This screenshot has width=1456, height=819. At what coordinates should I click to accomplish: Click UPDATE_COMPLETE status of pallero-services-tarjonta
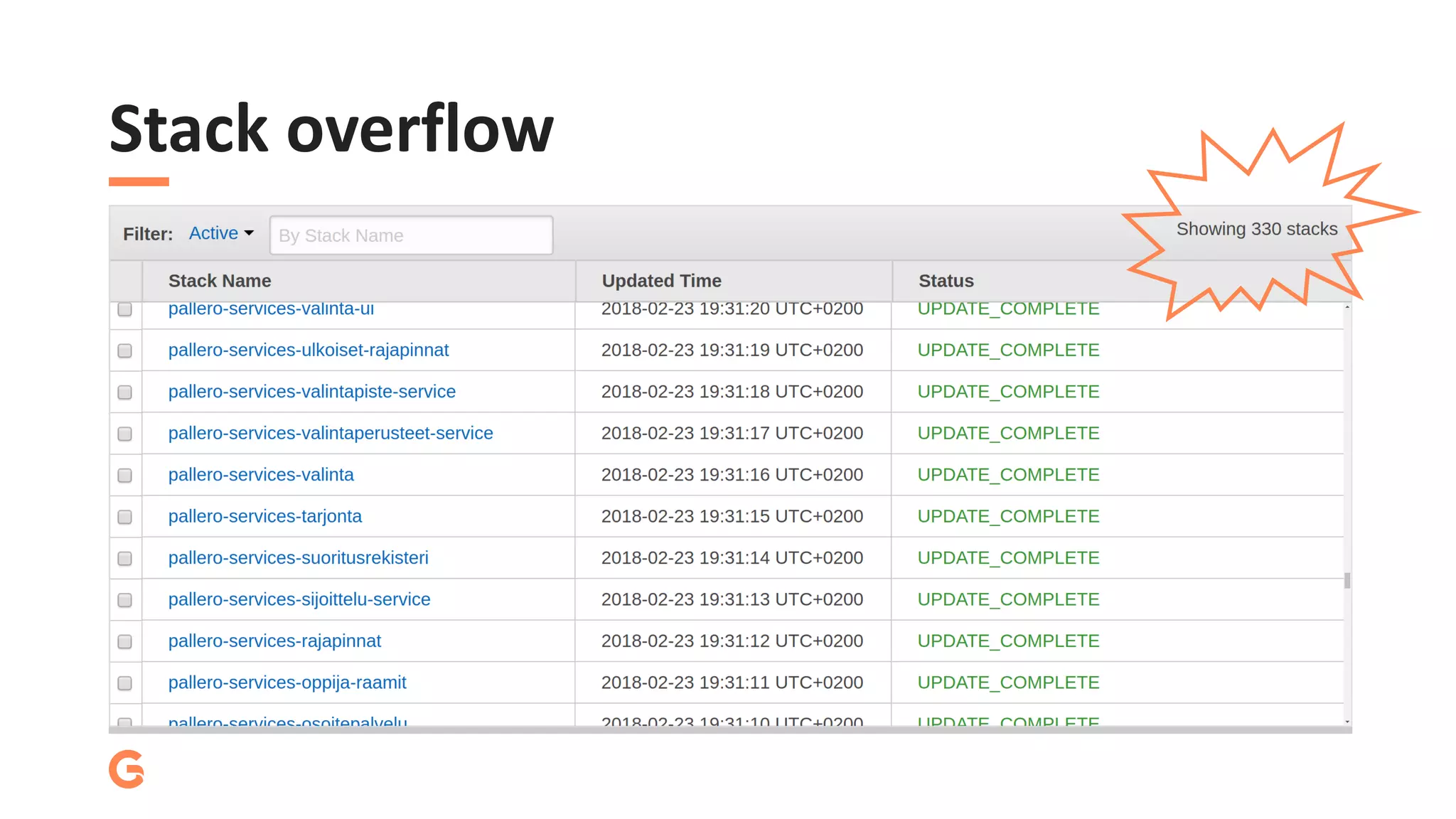coord(1008,516)
